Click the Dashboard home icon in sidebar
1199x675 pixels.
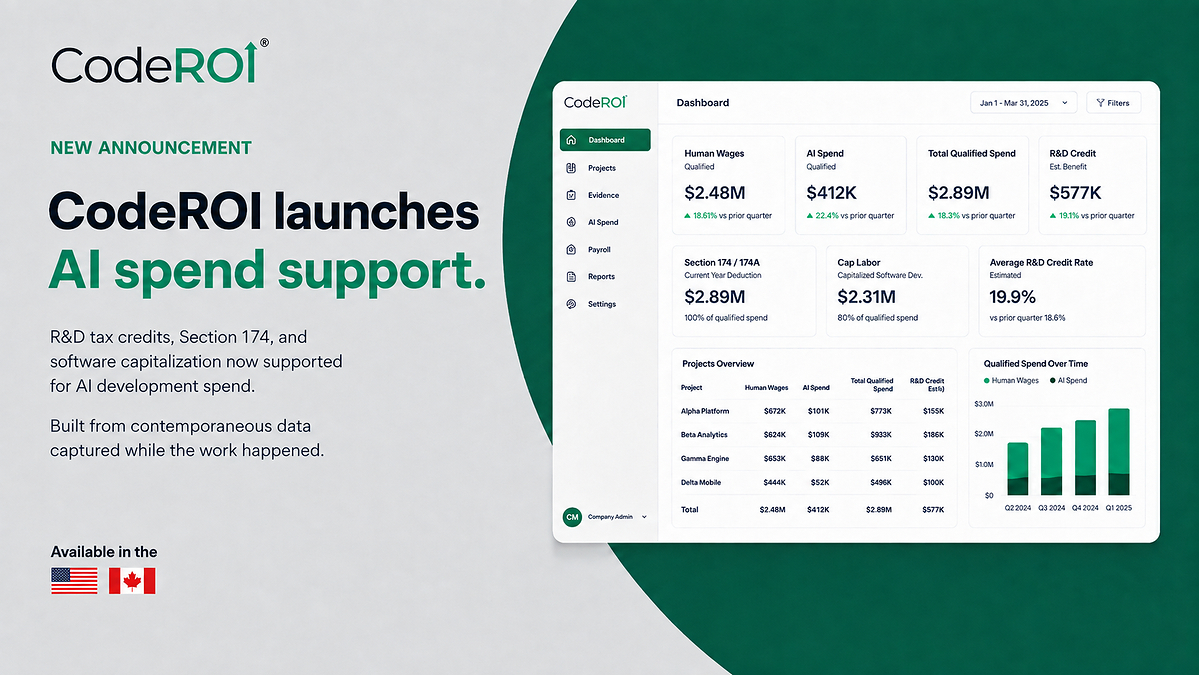pos(571,140)
